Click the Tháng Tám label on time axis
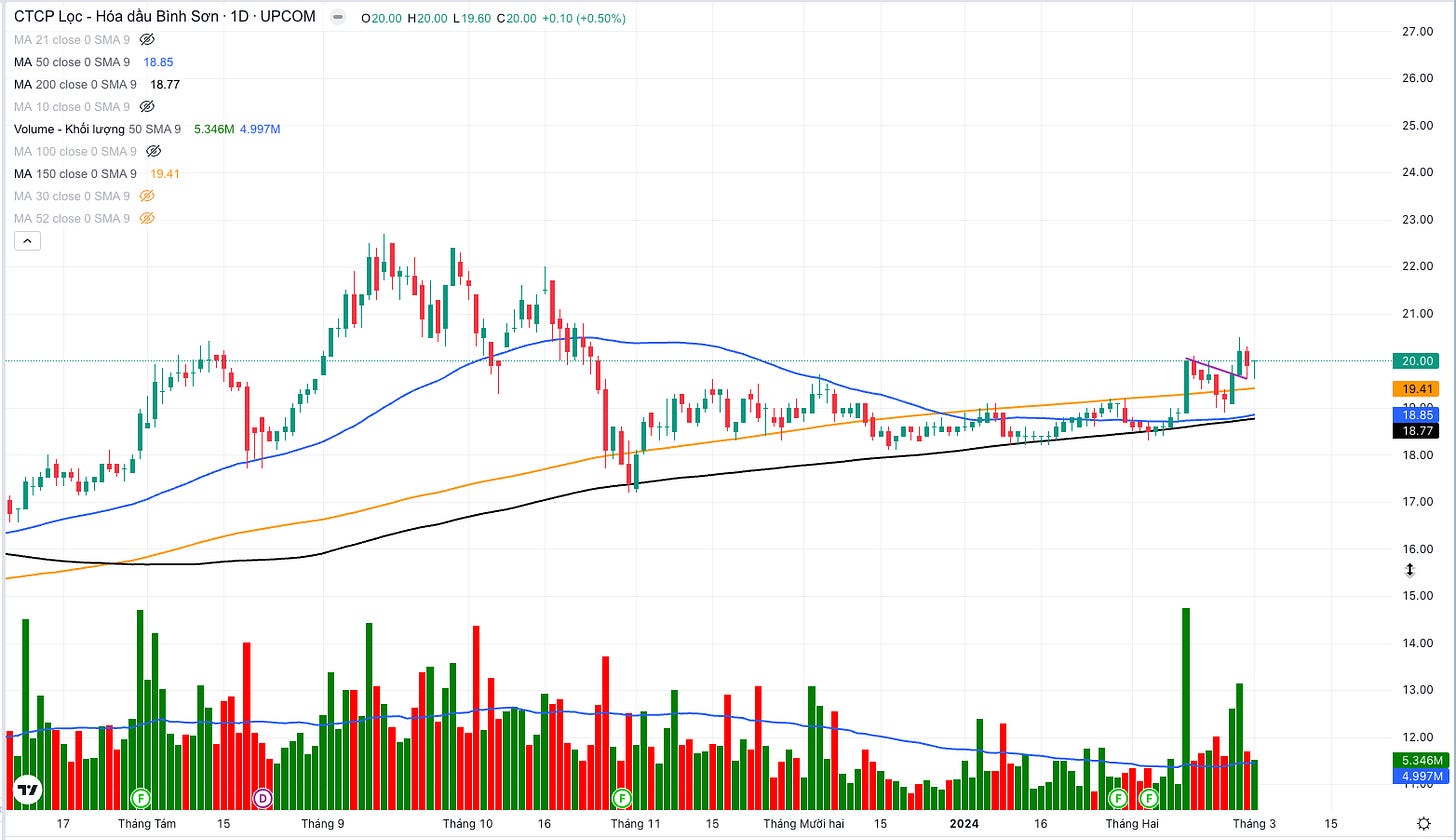 pyautogui.click(x=147, y=824)
